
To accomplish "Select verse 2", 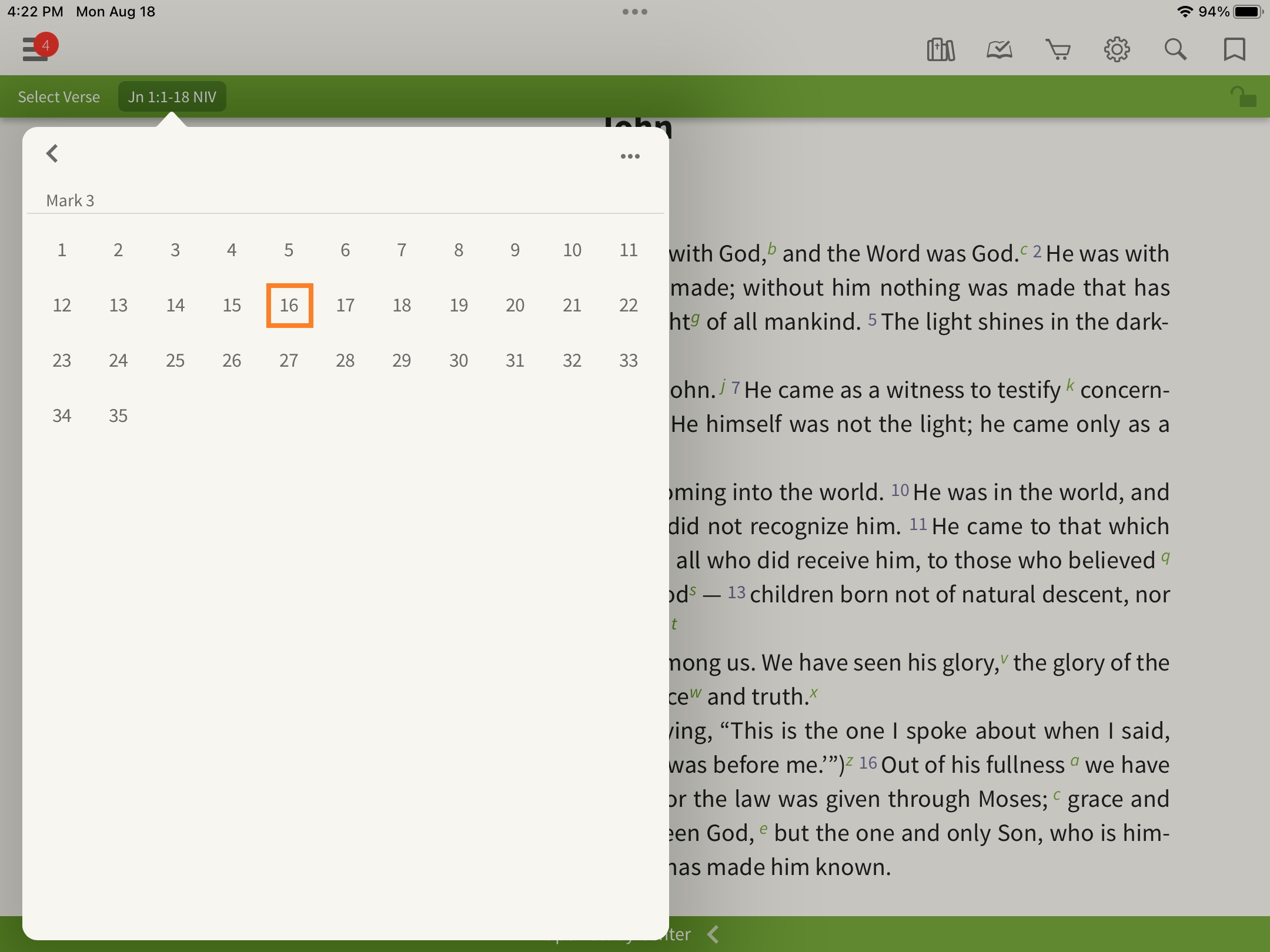I will click(x=118, y=250).
